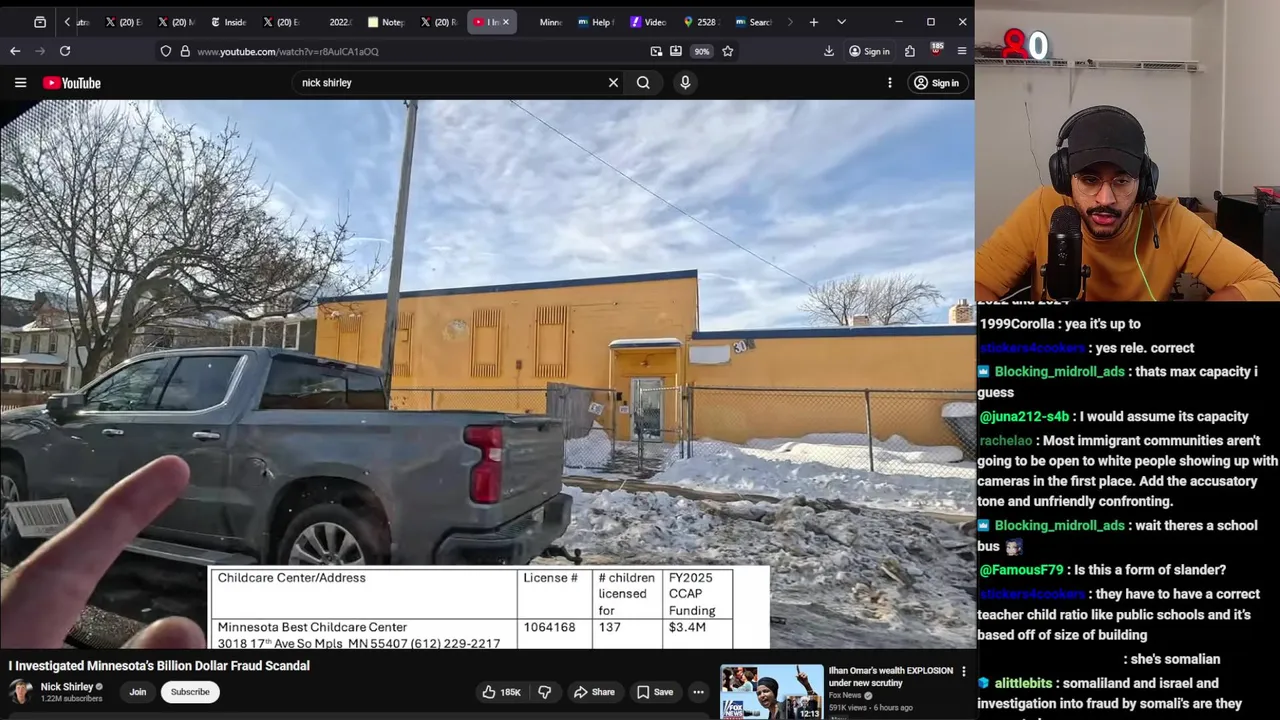This screenshot has width=1280, height=720.
Task: Click chat username rachelao
Action: 1005,441
